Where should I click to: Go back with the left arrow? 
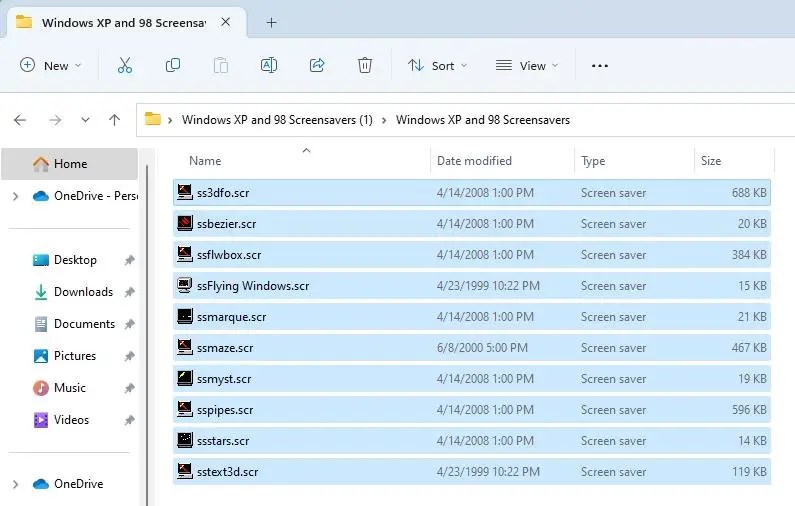[20, 120]
